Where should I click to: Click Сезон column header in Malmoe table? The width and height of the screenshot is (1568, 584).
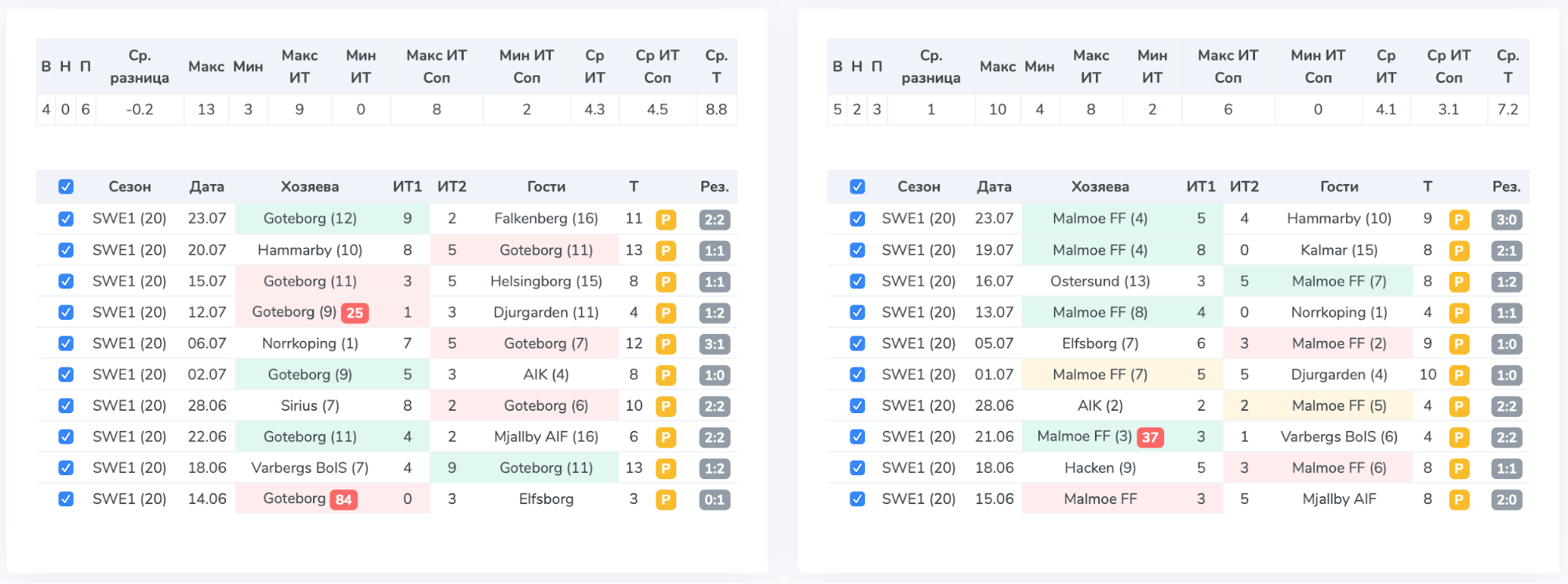click(x=919, y=187)
